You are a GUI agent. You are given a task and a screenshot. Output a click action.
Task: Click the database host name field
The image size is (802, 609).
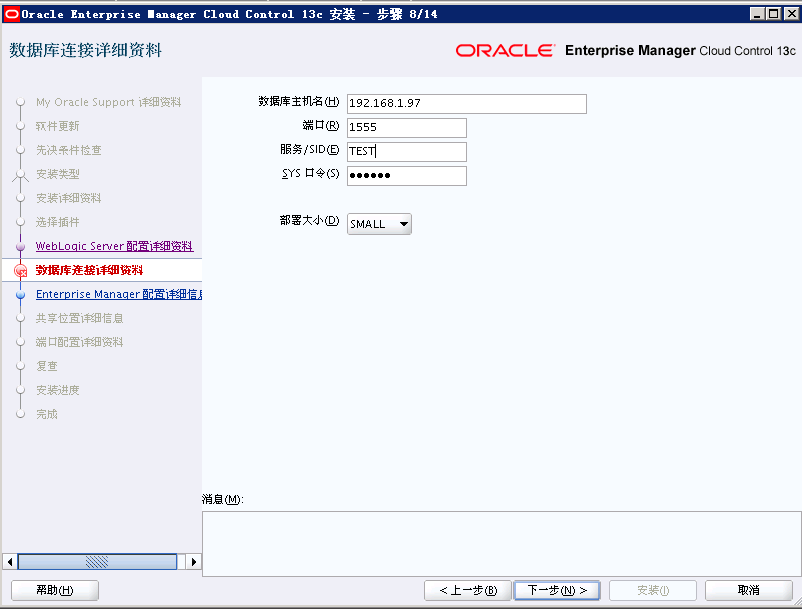pyautogui.click(x=466, y=103)
